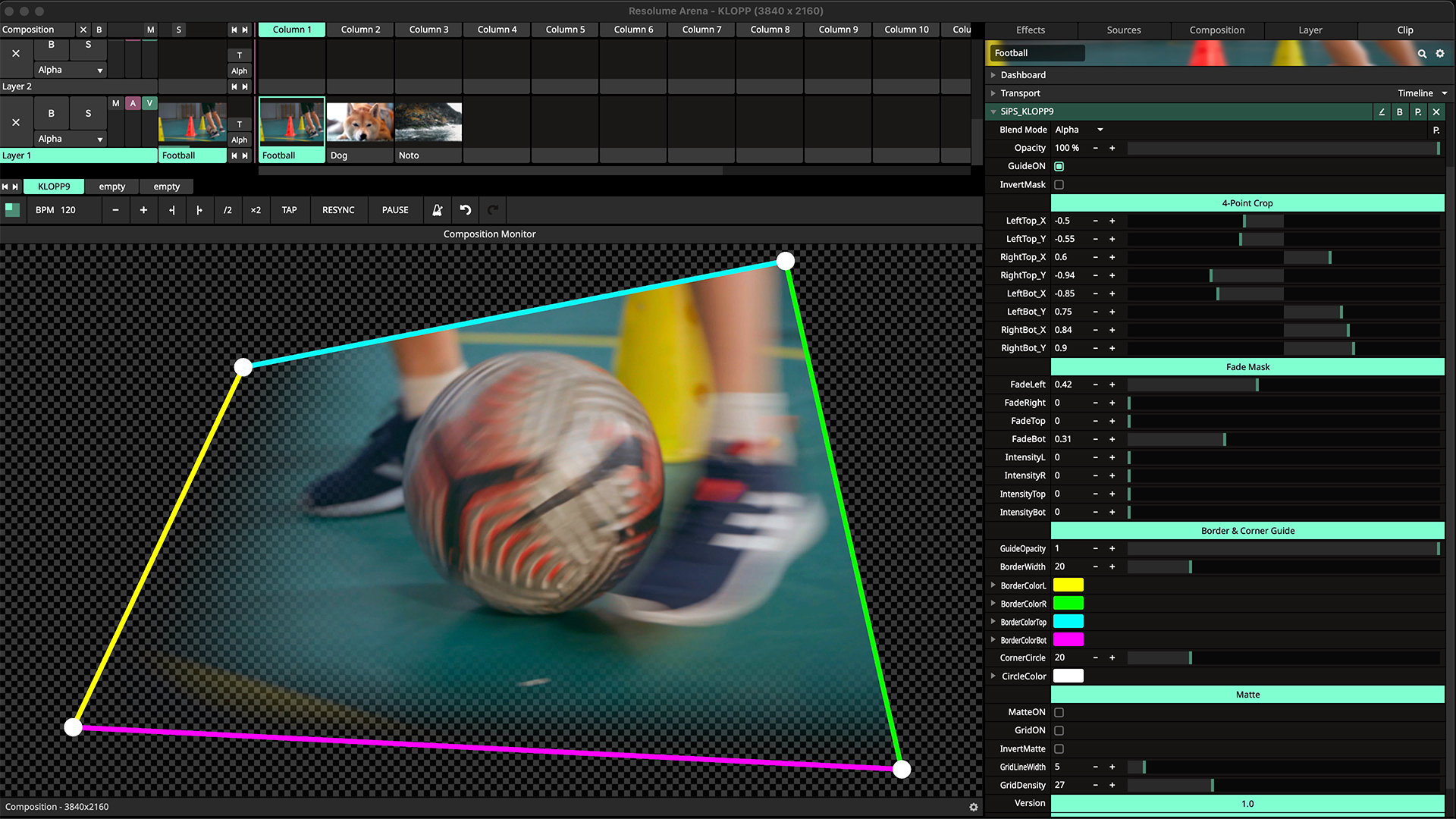The width and height of the screenshot is (1456, 819).
Task: Enable the MatteON checkbox
Action: pos(1059,712)
